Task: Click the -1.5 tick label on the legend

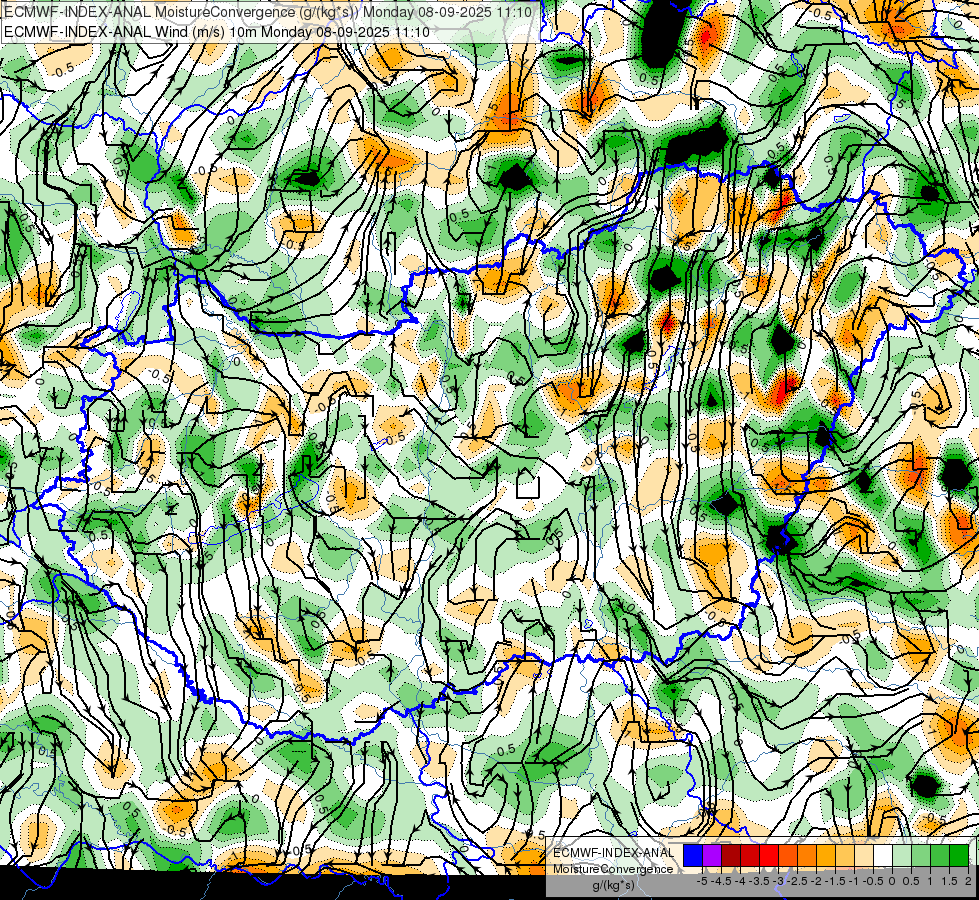Action: 835,881
